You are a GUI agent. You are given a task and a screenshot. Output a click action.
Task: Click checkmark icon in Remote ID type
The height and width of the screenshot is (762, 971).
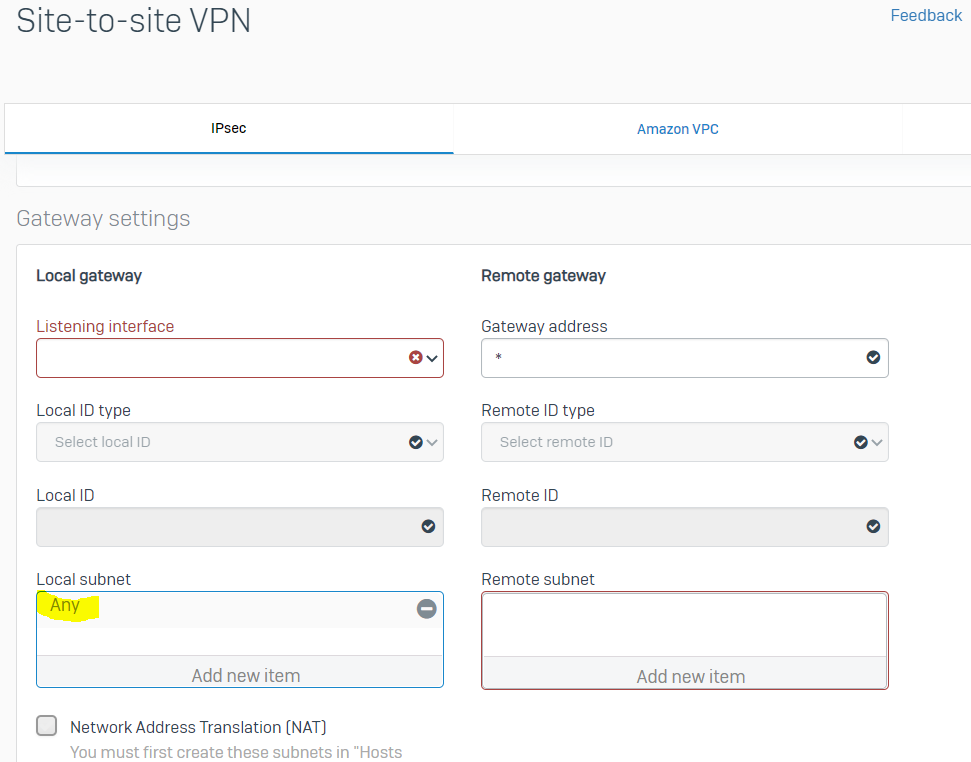[x=861, y=442]
